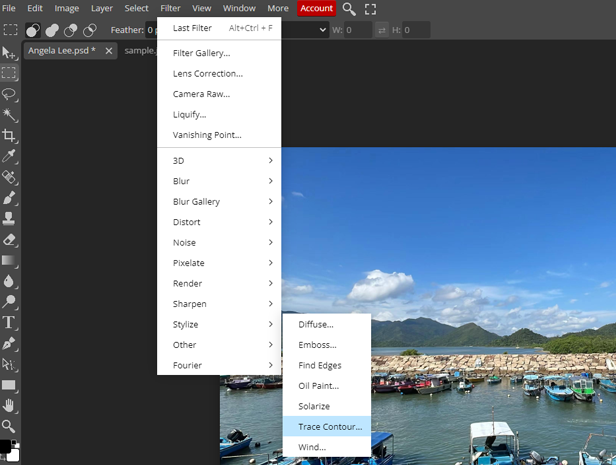Select the Rectangle Select tool
Screen dimensions: 616x465
pyautogui.click(x=9, y=73)
